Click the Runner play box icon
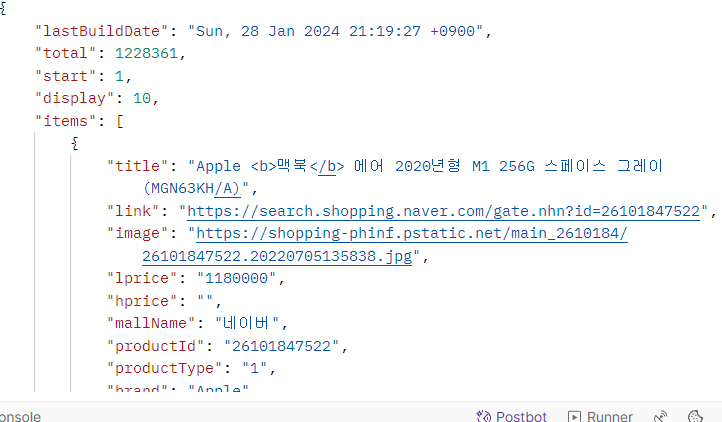This screenshot has width=722, height=422. (x=574, y=416)
